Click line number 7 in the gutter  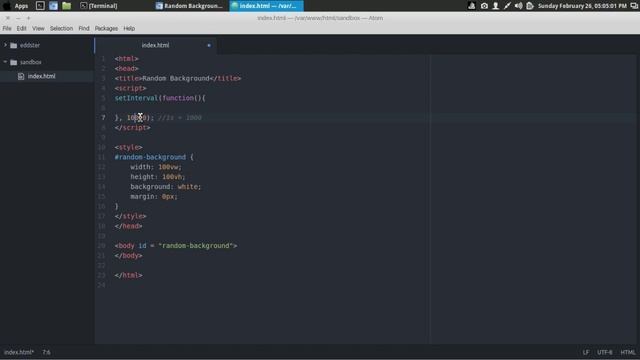[x=103, y=118]
